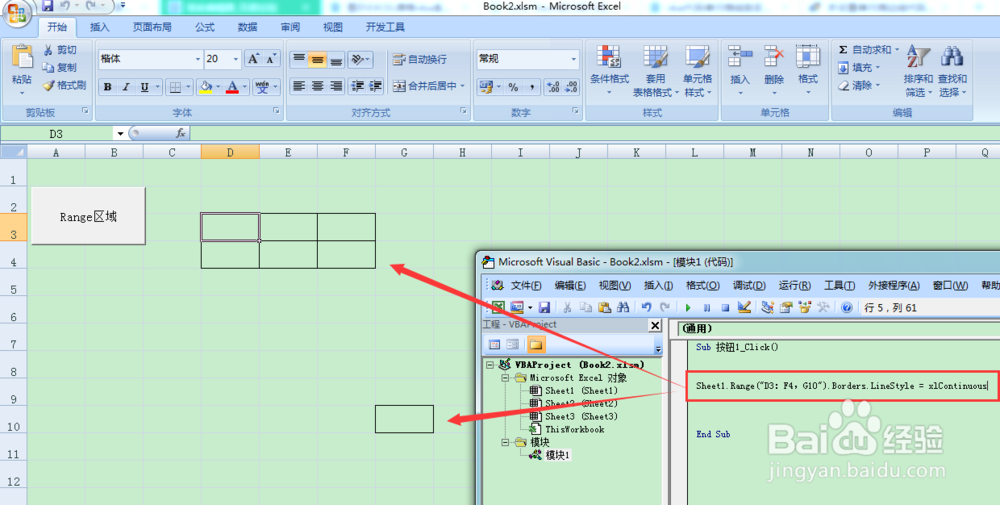Screen dimensions: 1000x505
Task: Open the number format dropdown (常规)
Action: click(573, 59)
